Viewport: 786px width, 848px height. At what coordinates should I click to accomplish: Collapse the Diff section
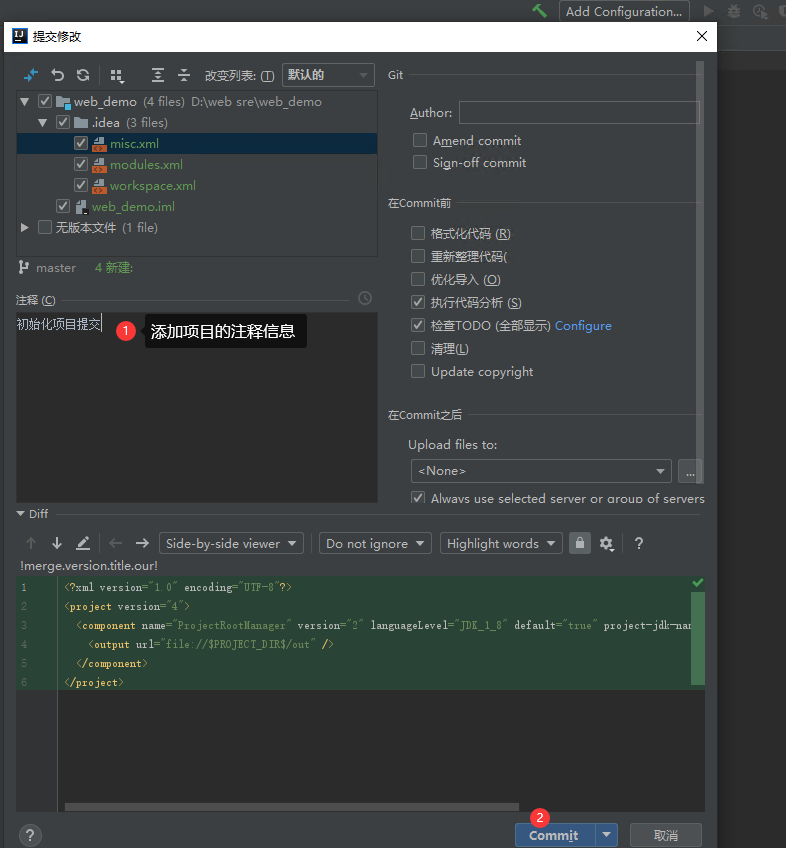(21, 513)
